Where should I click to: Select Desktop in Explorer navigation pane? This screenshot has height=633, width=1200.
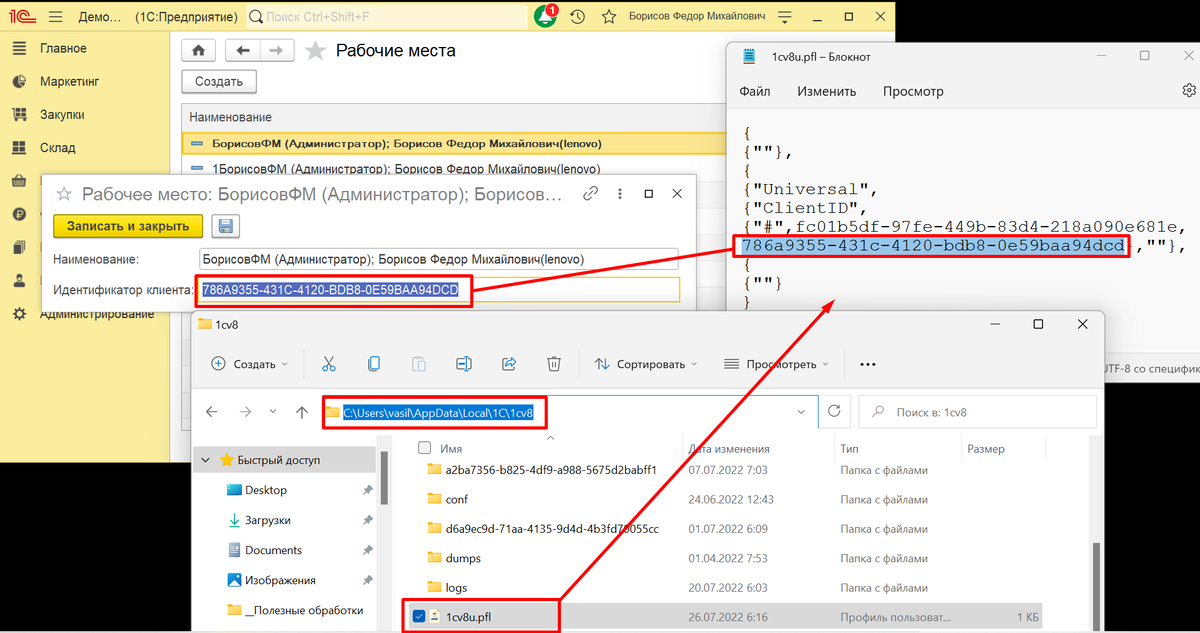[x=266, y=490]
